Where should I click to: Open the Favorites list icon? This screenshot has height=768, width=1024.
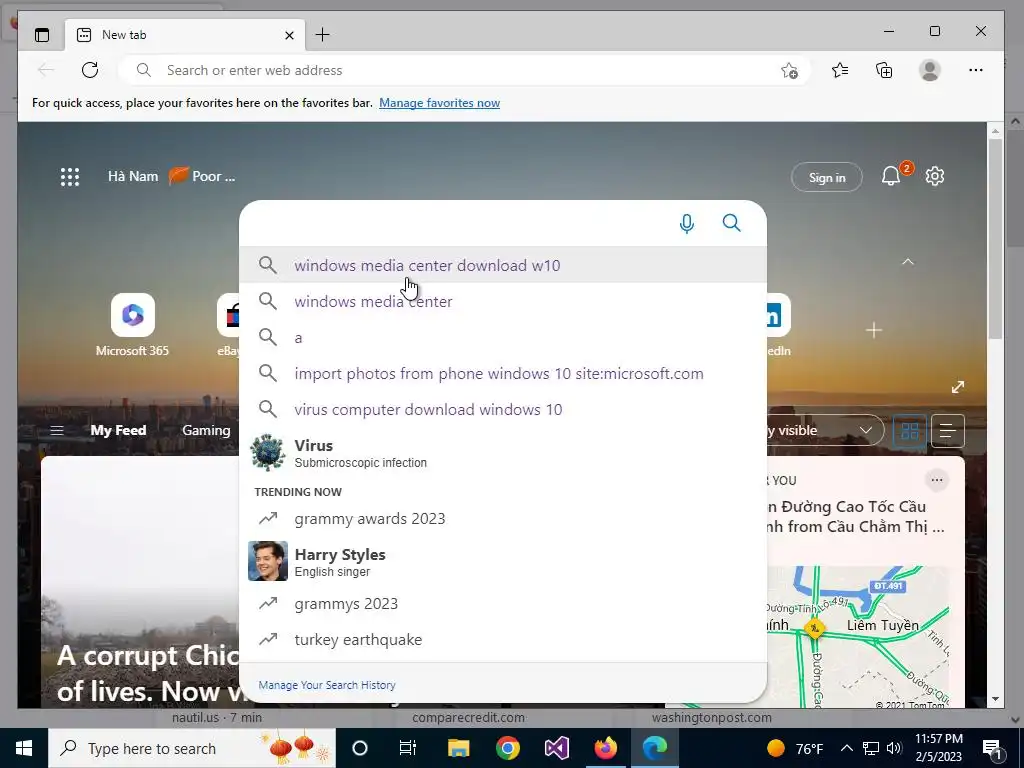click(840, 70)
